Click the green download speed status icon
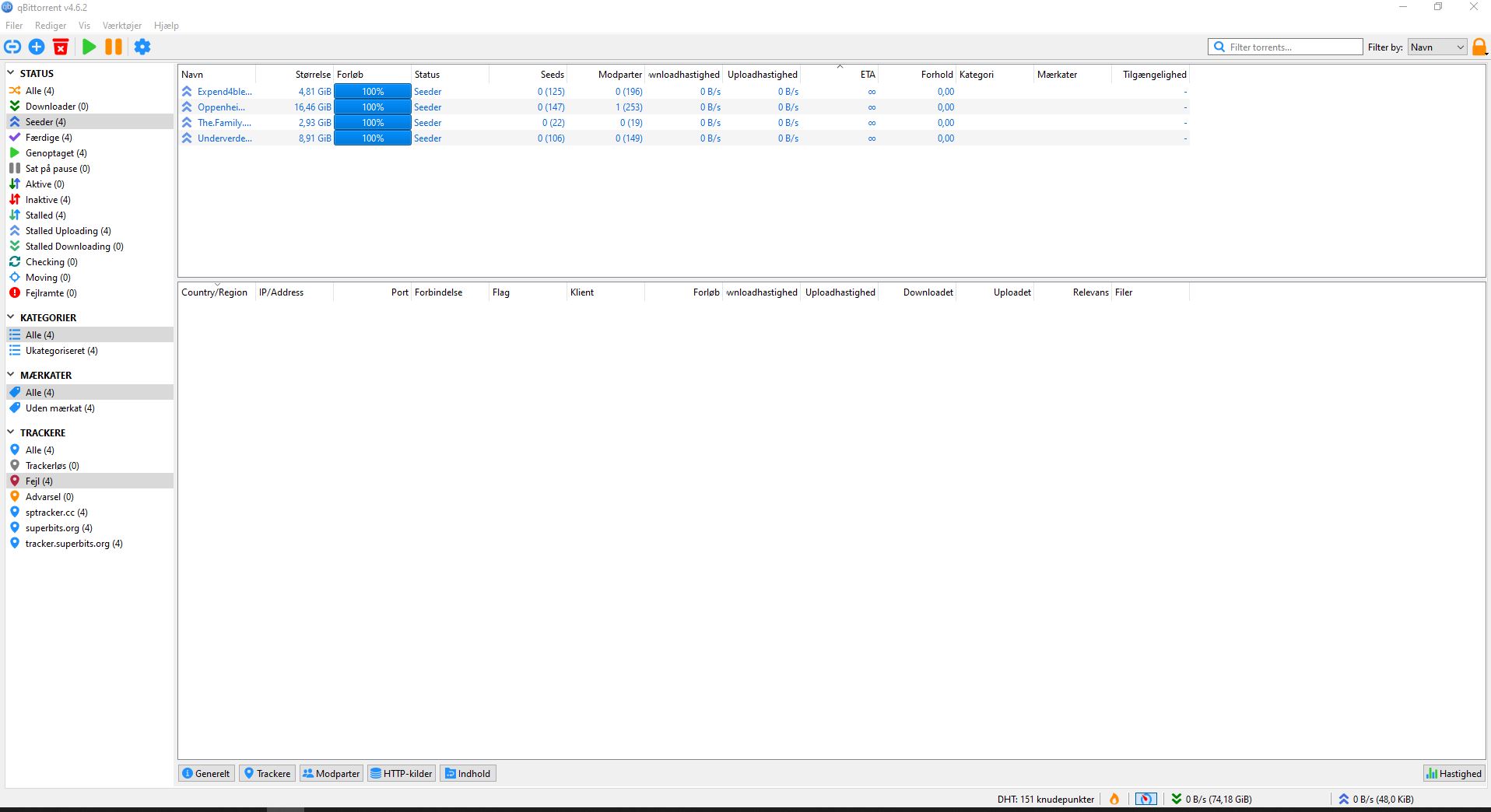 (x=1177, y=799)
